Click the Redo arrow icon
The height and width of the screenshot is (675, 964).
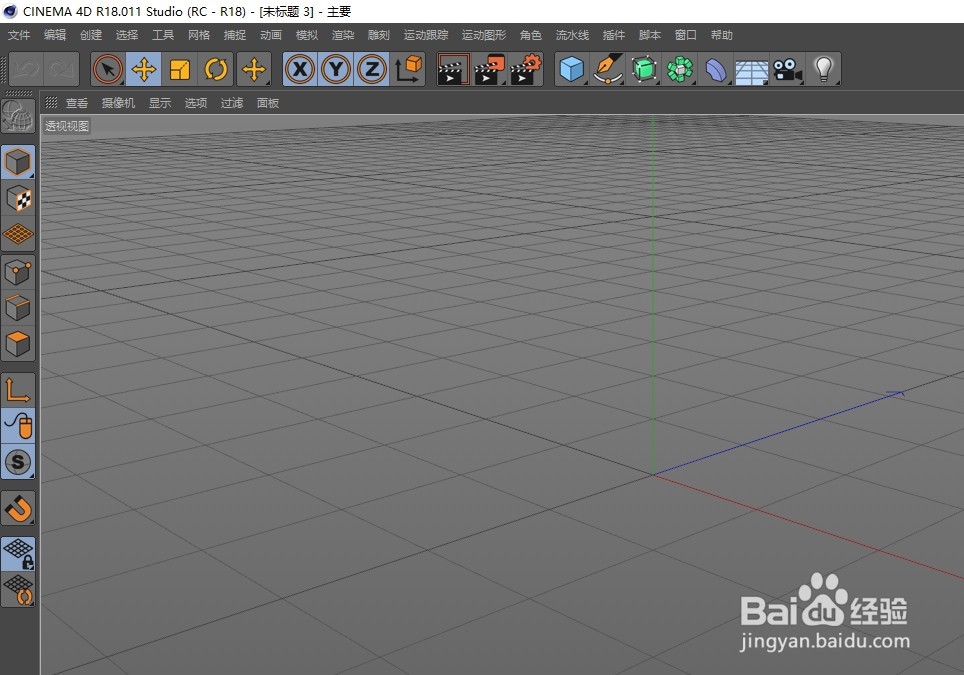click(x=61, y=69)
